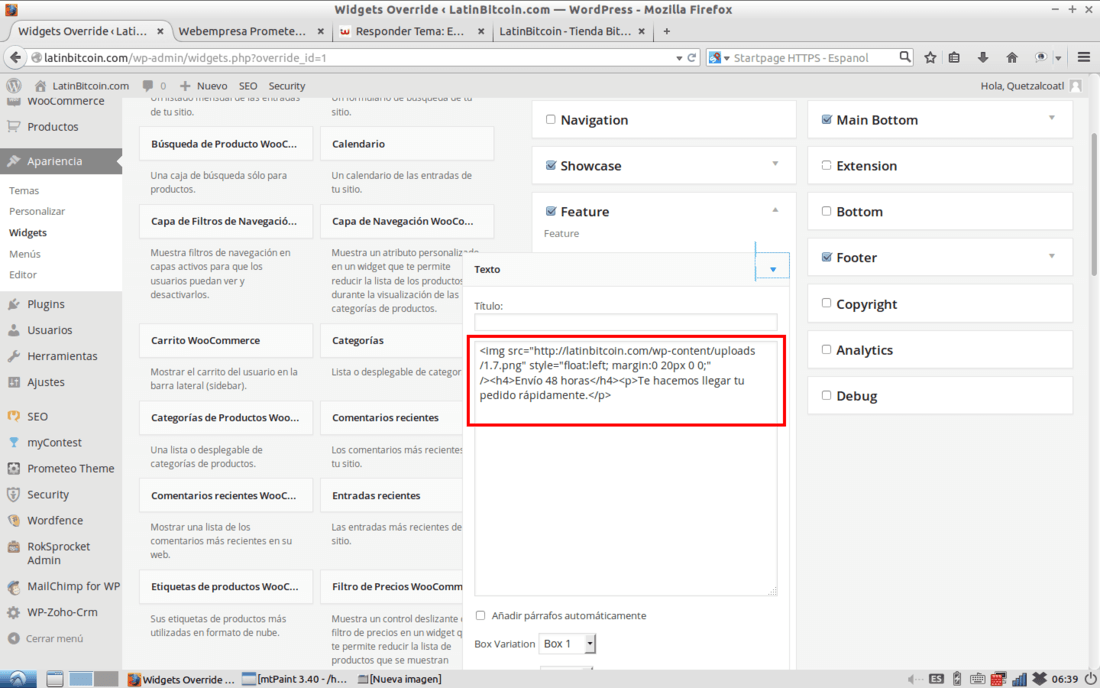1100x688 pixels.
Task: Enable the Extension position checkbox
Action: click(826, 166)
